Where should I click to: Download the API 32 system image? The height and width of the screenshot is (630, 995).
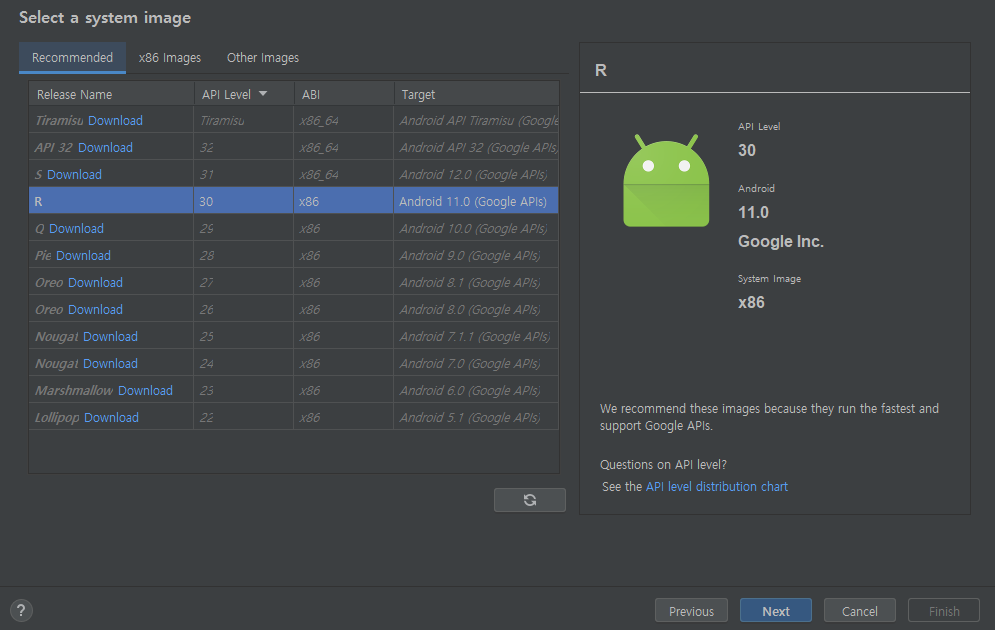[x=105, y=147]
